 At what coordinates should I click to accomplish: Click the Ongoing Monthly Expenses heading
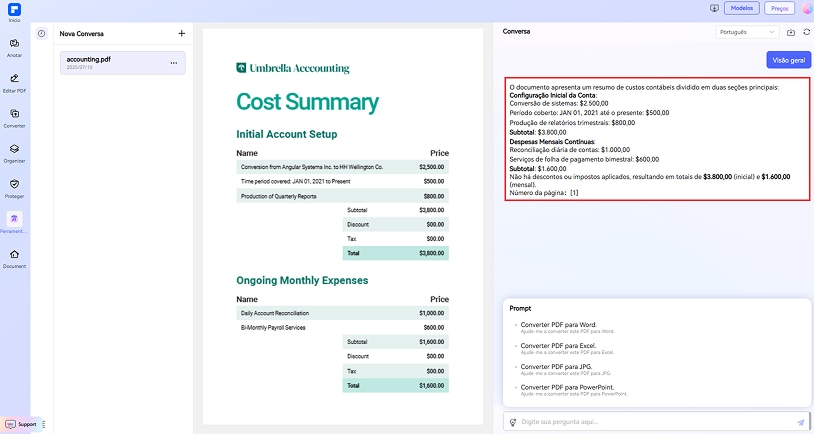[302, 280]
